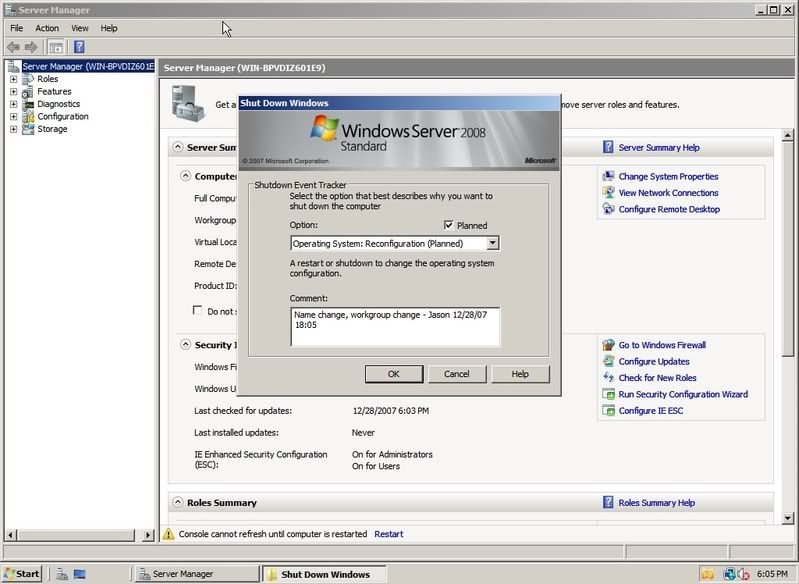799x584 pixels.
Task: Click the Diagnostics icon in the tree
Action: [28, 104]
